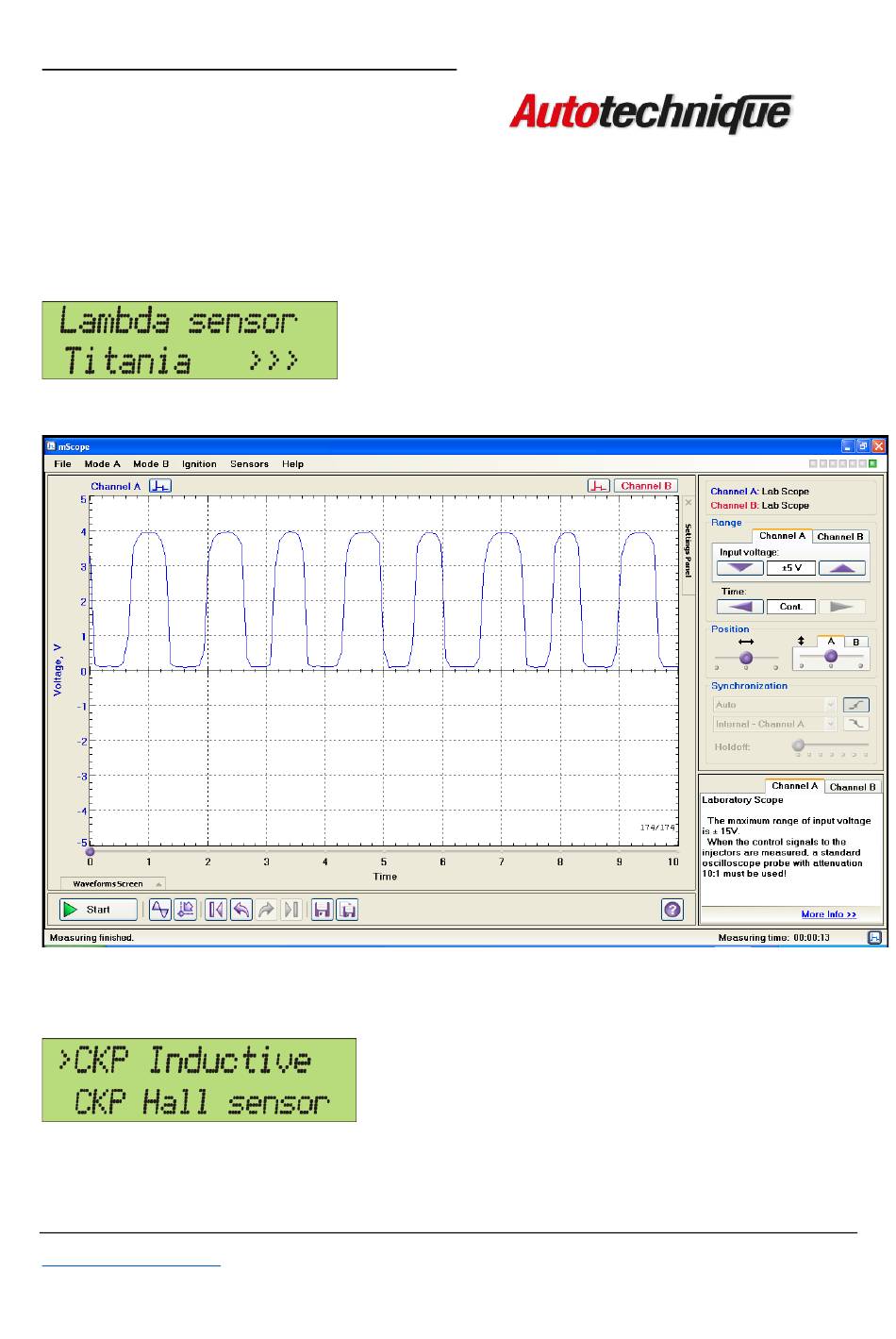Decrease time base with left arrow

click(x=740, y=607)
